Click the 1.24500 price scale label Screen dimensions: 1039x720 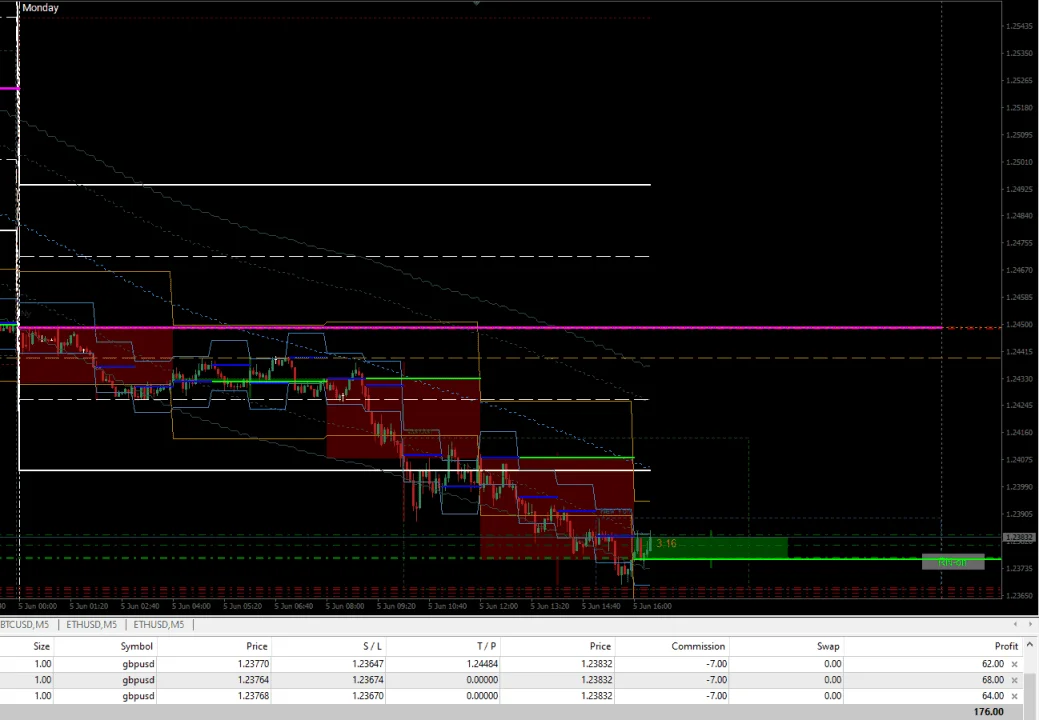click(1019, 325)
